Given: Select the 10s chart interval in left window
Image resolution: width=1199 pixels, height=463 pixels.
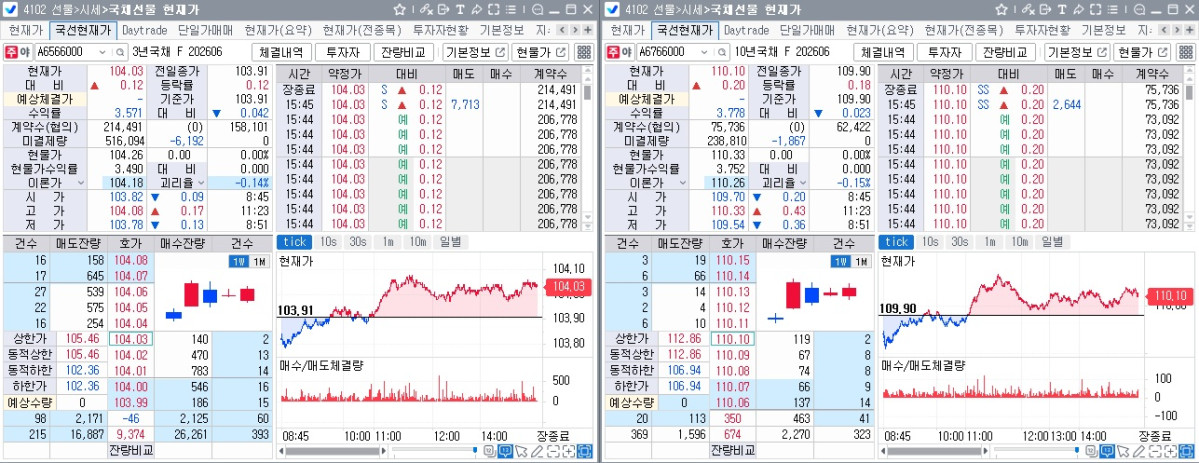Looking at the screenshot, I should (x=327, y=242).
